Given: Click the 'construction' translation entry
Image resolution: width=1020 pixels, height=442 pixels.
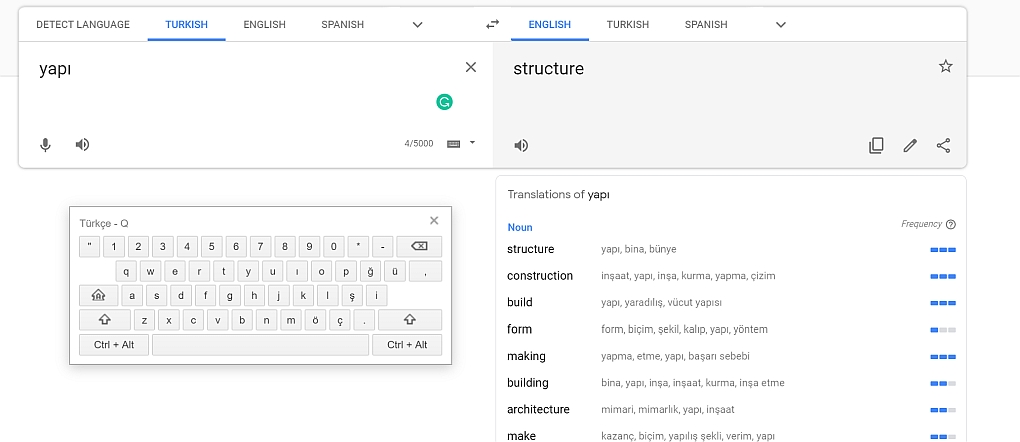Looking at the screenshot, I should pyautogui.click(x=540, y=276).
